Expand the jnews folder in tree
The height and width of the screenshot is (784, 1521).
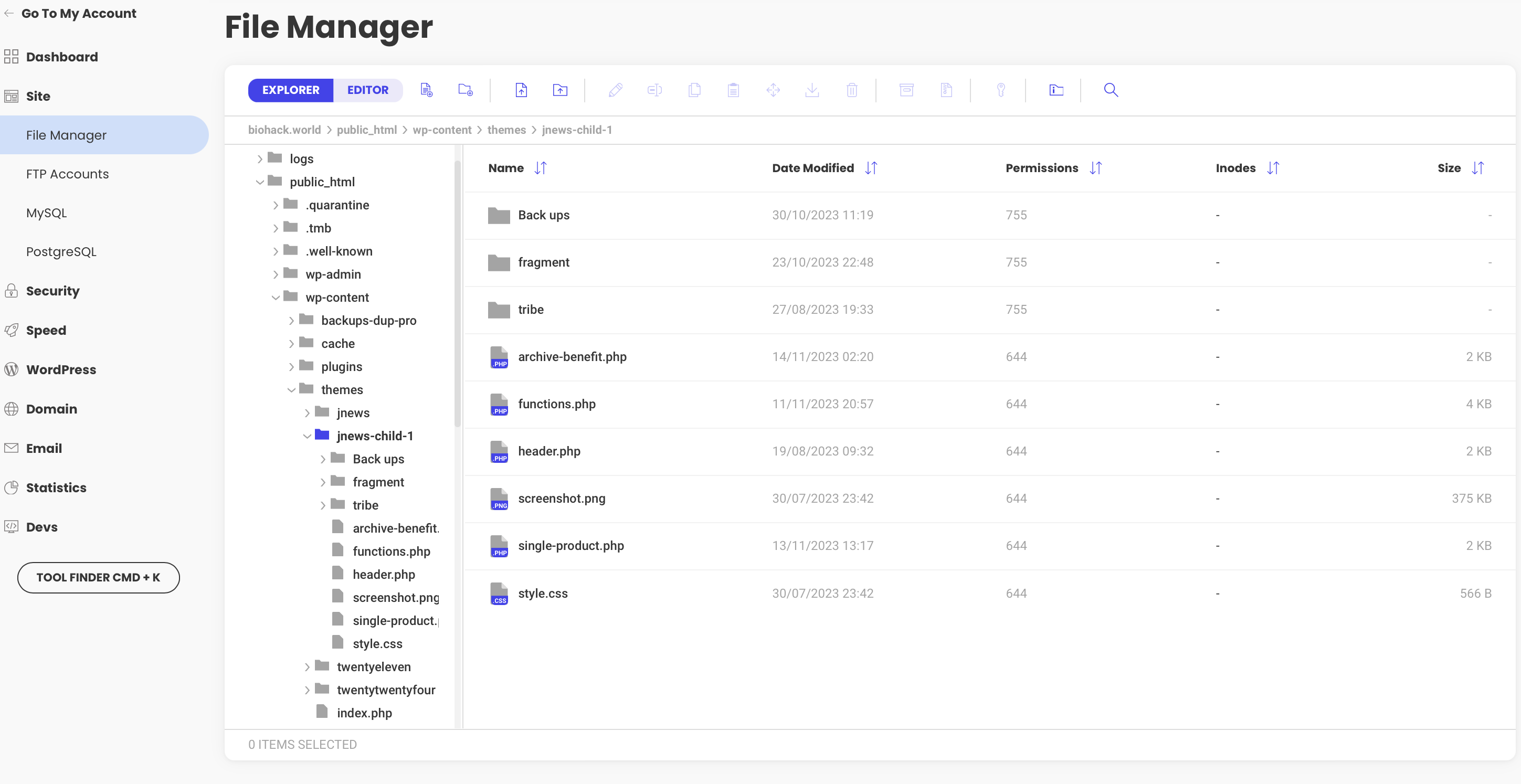pyautogui.click(x=307, y=412)
